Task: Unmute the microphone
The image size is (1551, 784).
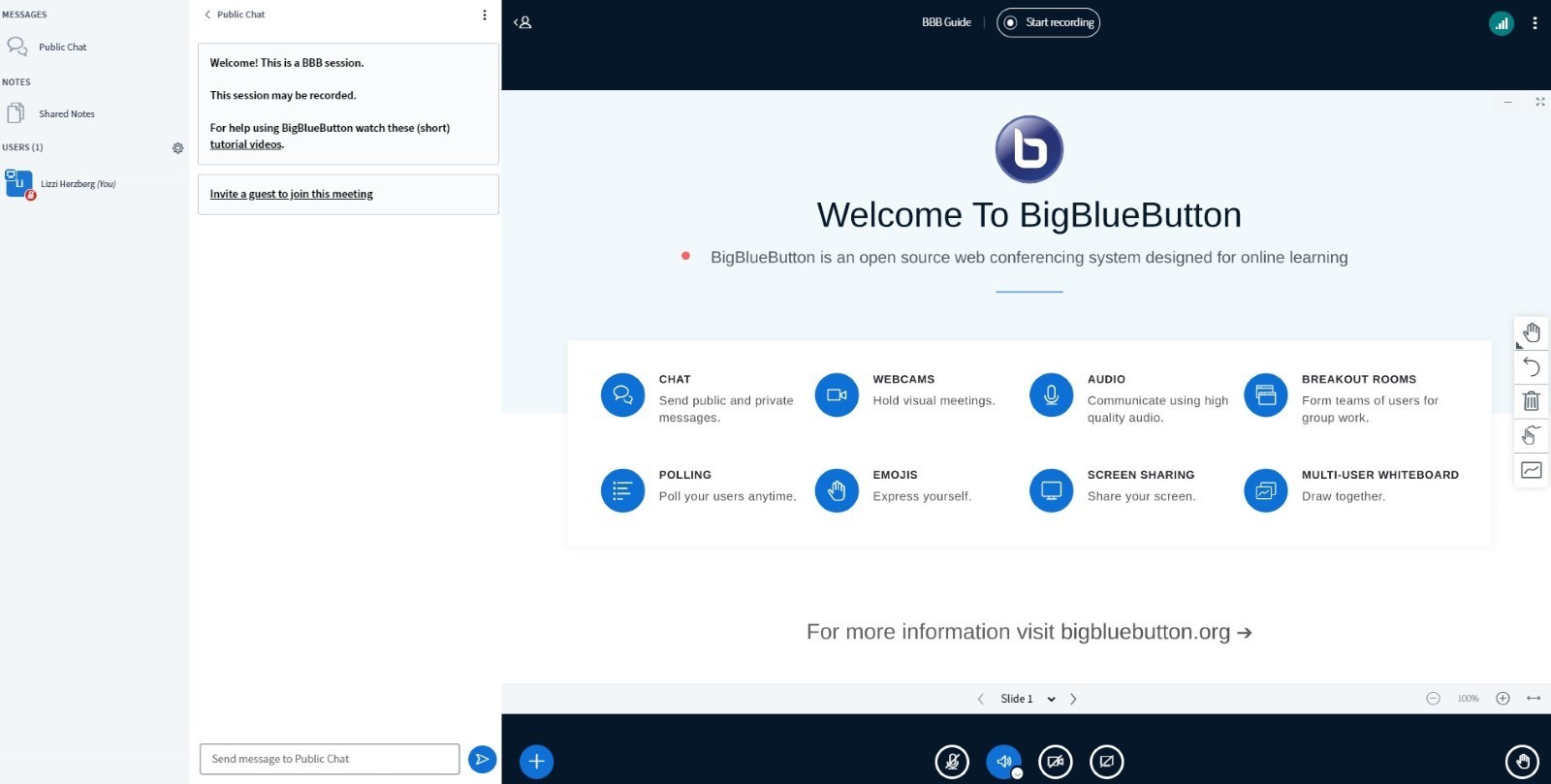Action: (x=952, y=762)
